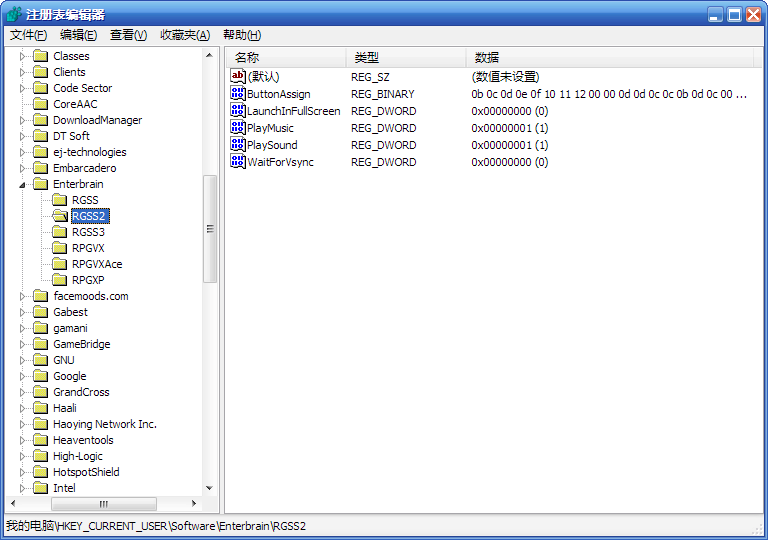Click the tree vertical scrollbar thumb
Screen dimensions: 768x540
[x=210, y=229]
